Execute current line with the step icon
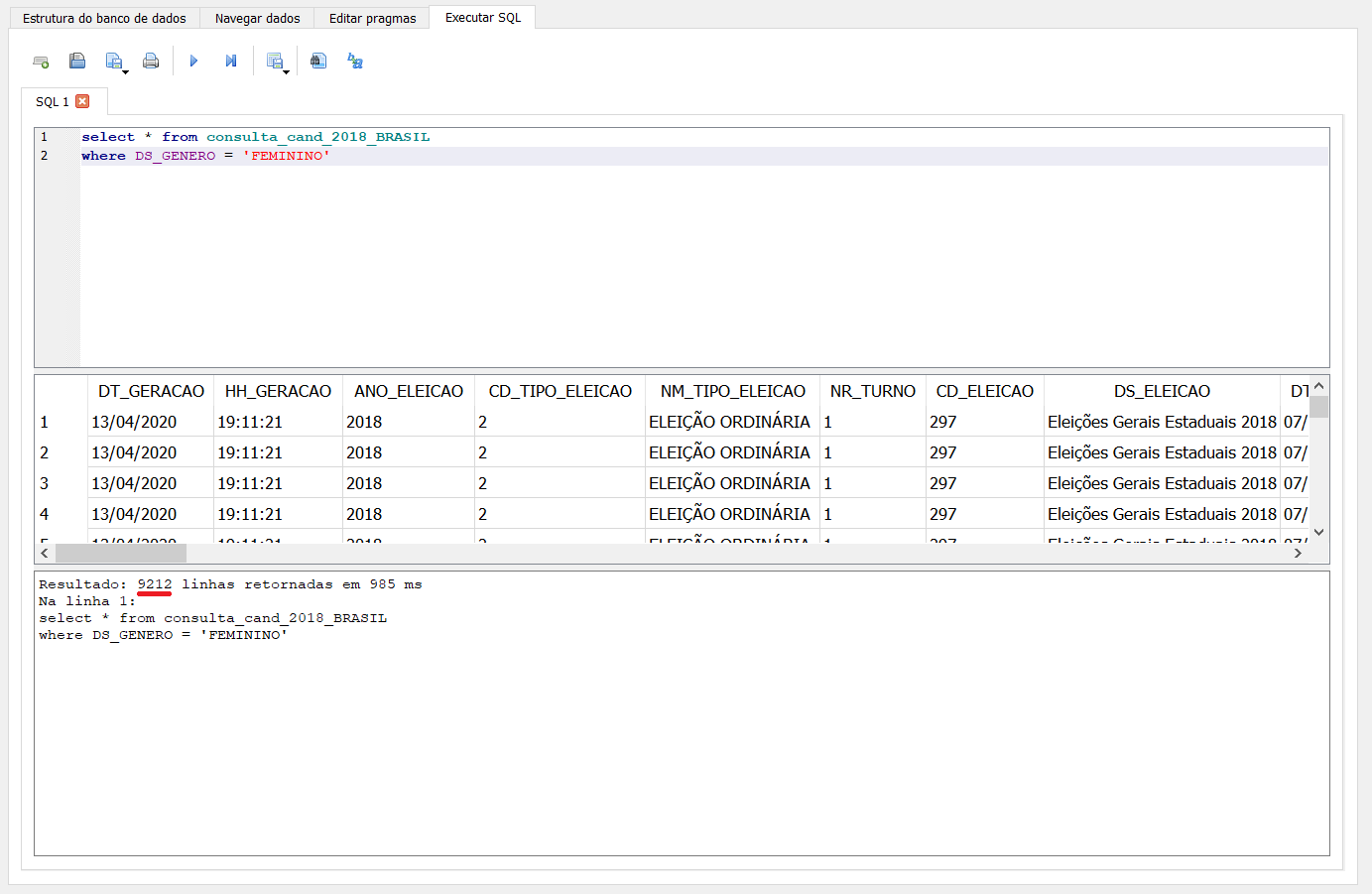 (231, 62)
